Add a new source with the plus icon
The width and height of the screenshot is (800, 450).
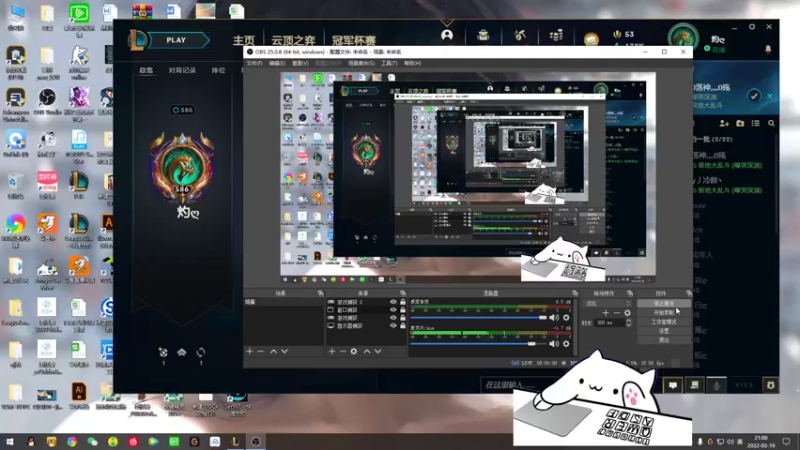coord(332,351)
